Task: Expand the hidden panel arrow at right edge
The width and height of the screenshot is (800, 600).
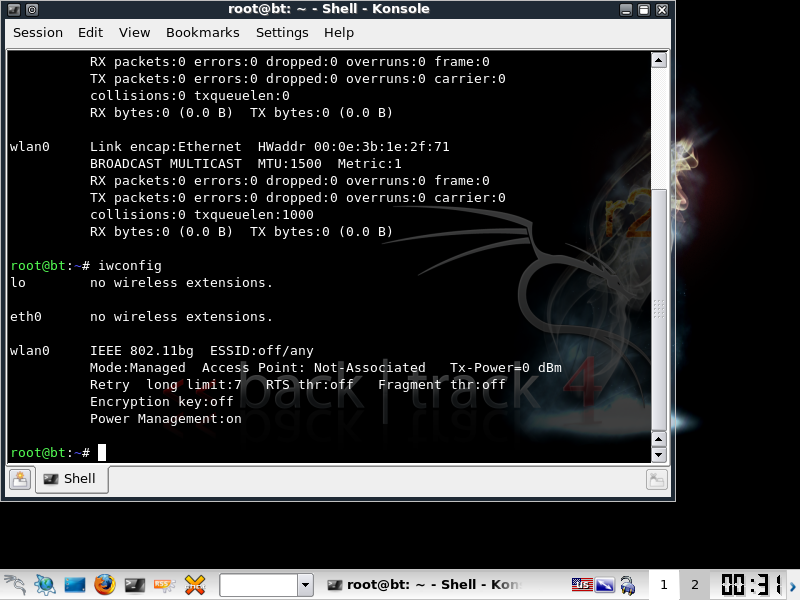Action: 793,585
